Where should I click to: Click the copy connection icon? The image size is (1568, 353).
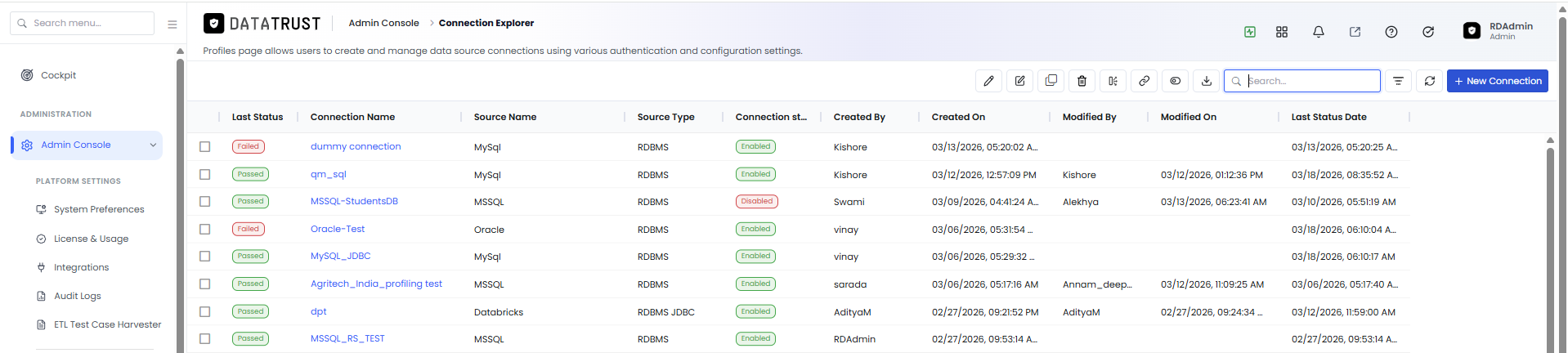click(1051, 81)
